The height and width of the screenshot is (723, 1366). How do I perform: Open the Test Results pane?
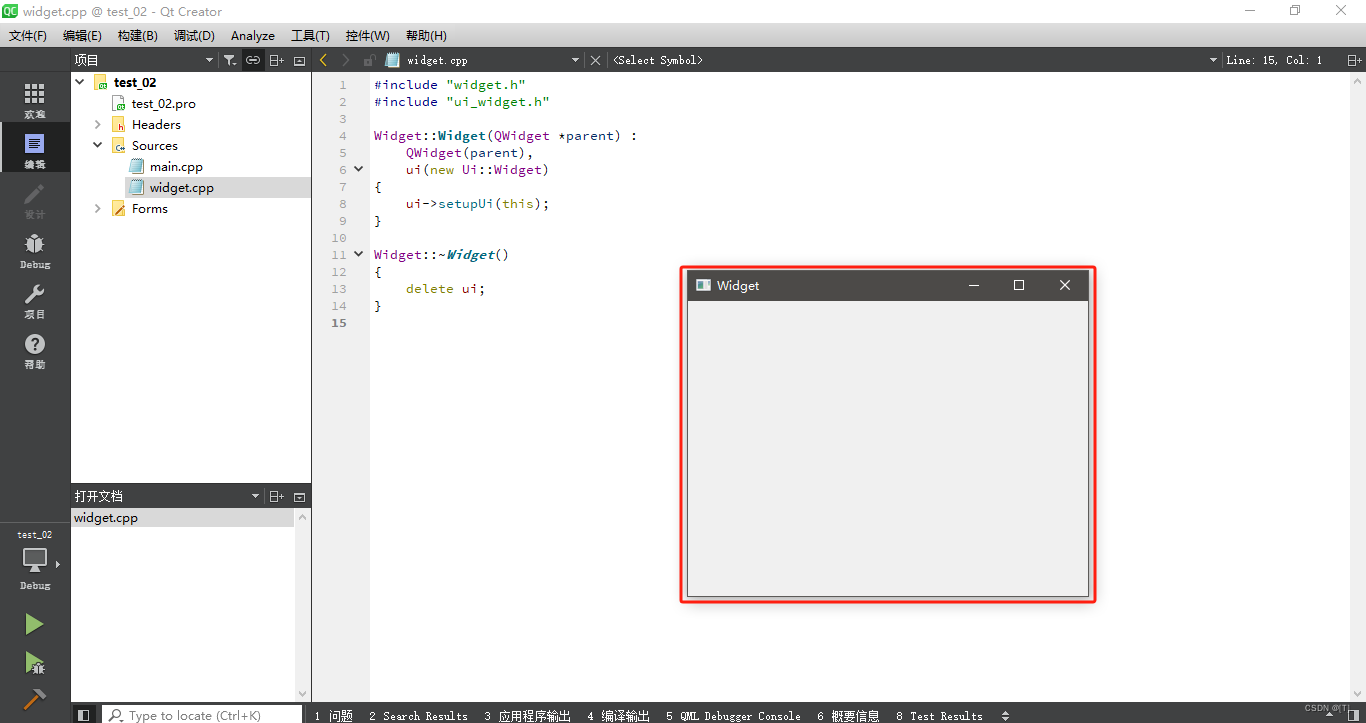click(x=939, y=715)
